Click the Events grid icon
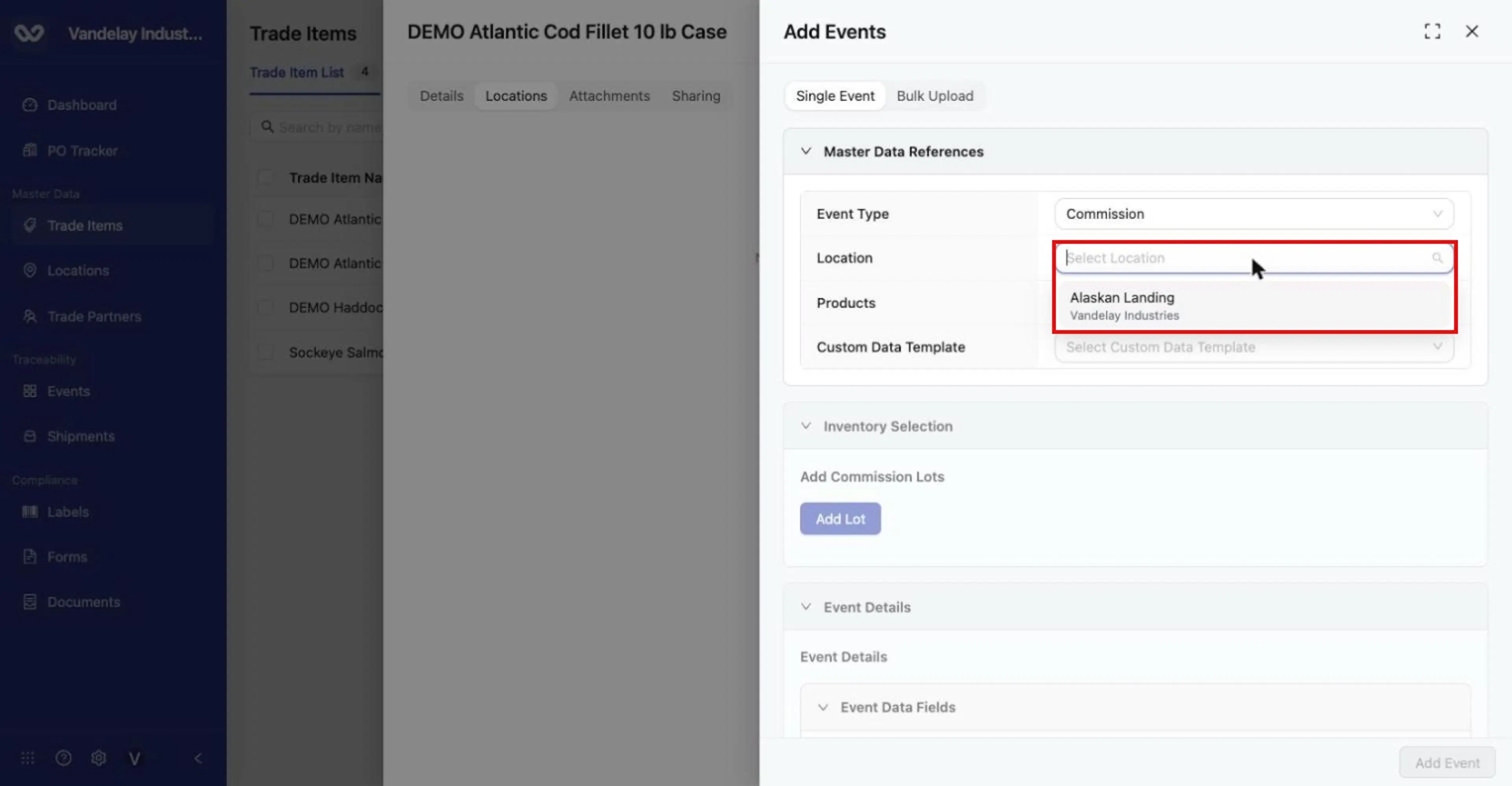 (30, 391)
